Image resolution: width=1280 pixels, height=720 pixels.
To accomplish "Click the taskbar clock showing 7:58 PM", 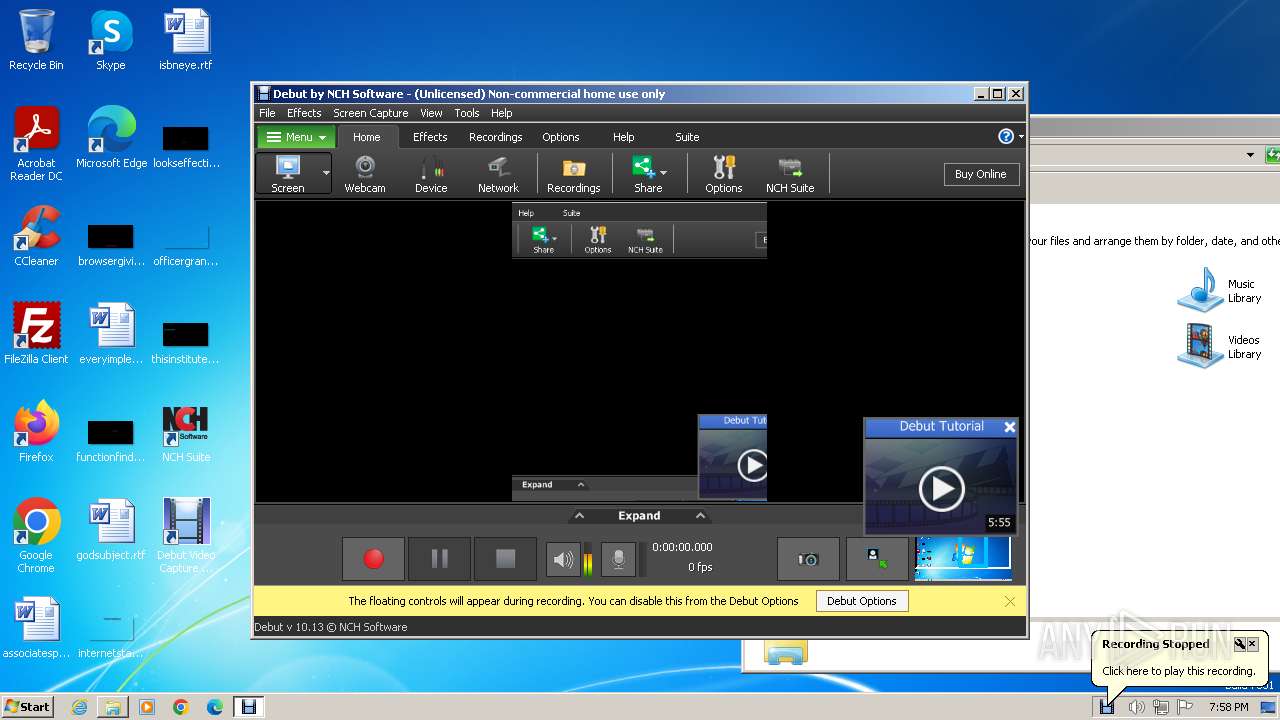I will (1228, 707).
